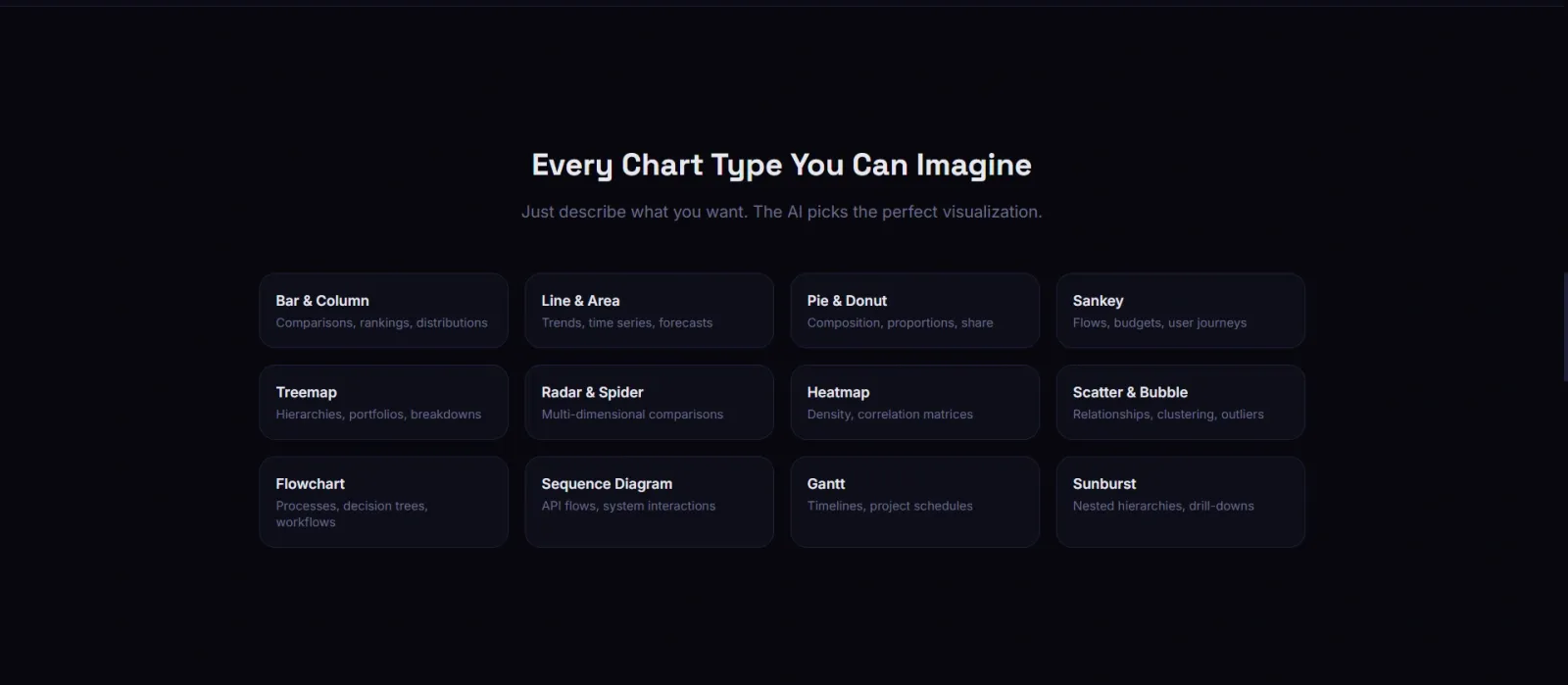The height and width of the screenshot is (685, 1568).
Task: Select the Bar & Column chart card
Action: [383, 311]
